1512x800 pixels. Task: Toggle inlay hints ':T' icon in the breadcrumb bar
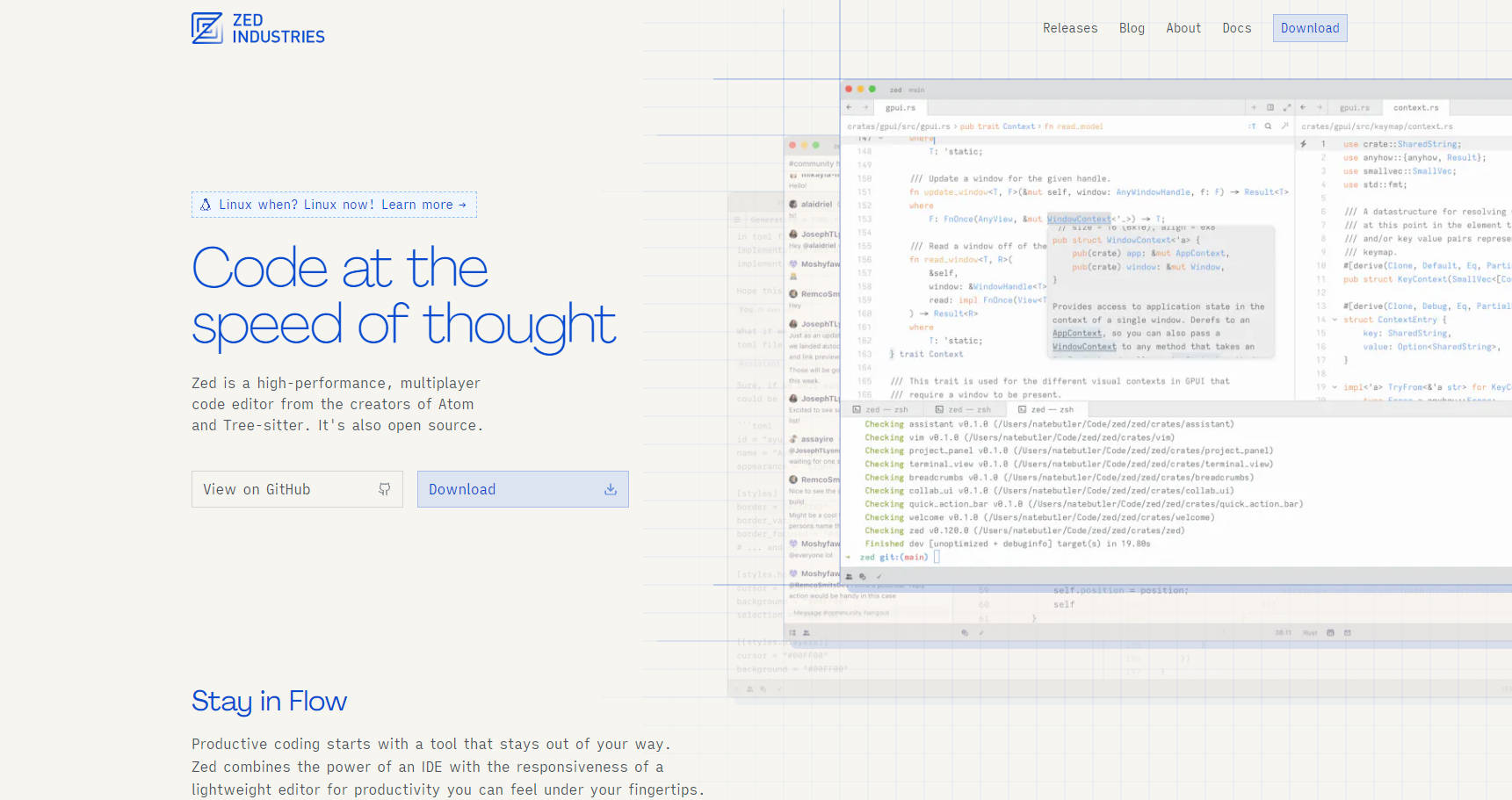tap(1252, 126)
